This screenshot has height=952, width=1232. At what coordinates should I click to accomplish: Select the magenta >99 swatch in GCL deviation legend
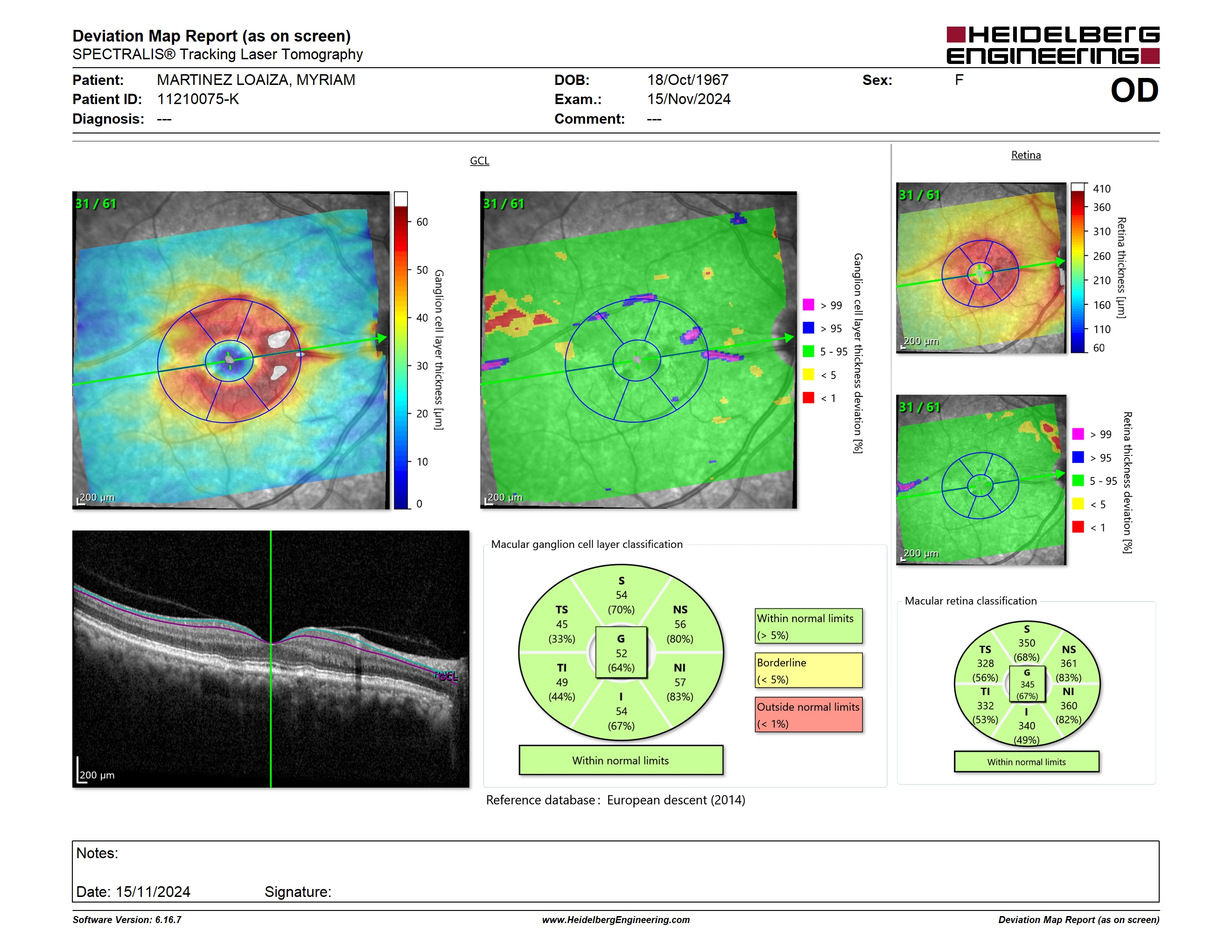coord(808,305)
